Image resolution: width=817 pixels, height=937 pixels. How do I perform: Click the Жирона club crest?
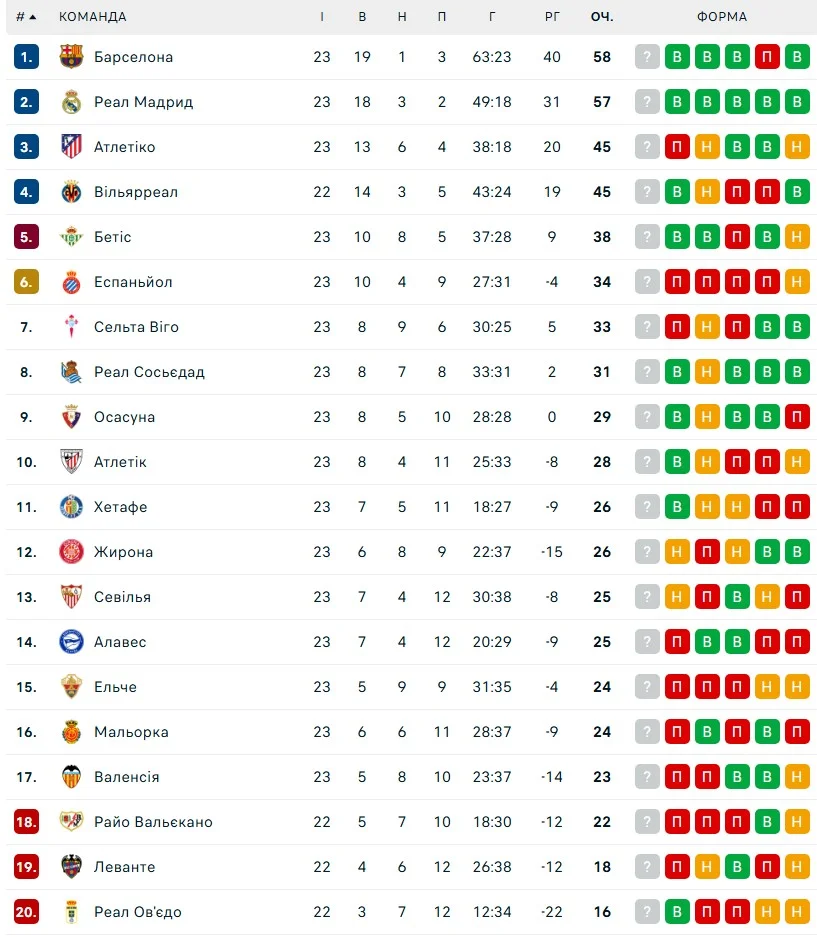[71, 552]
